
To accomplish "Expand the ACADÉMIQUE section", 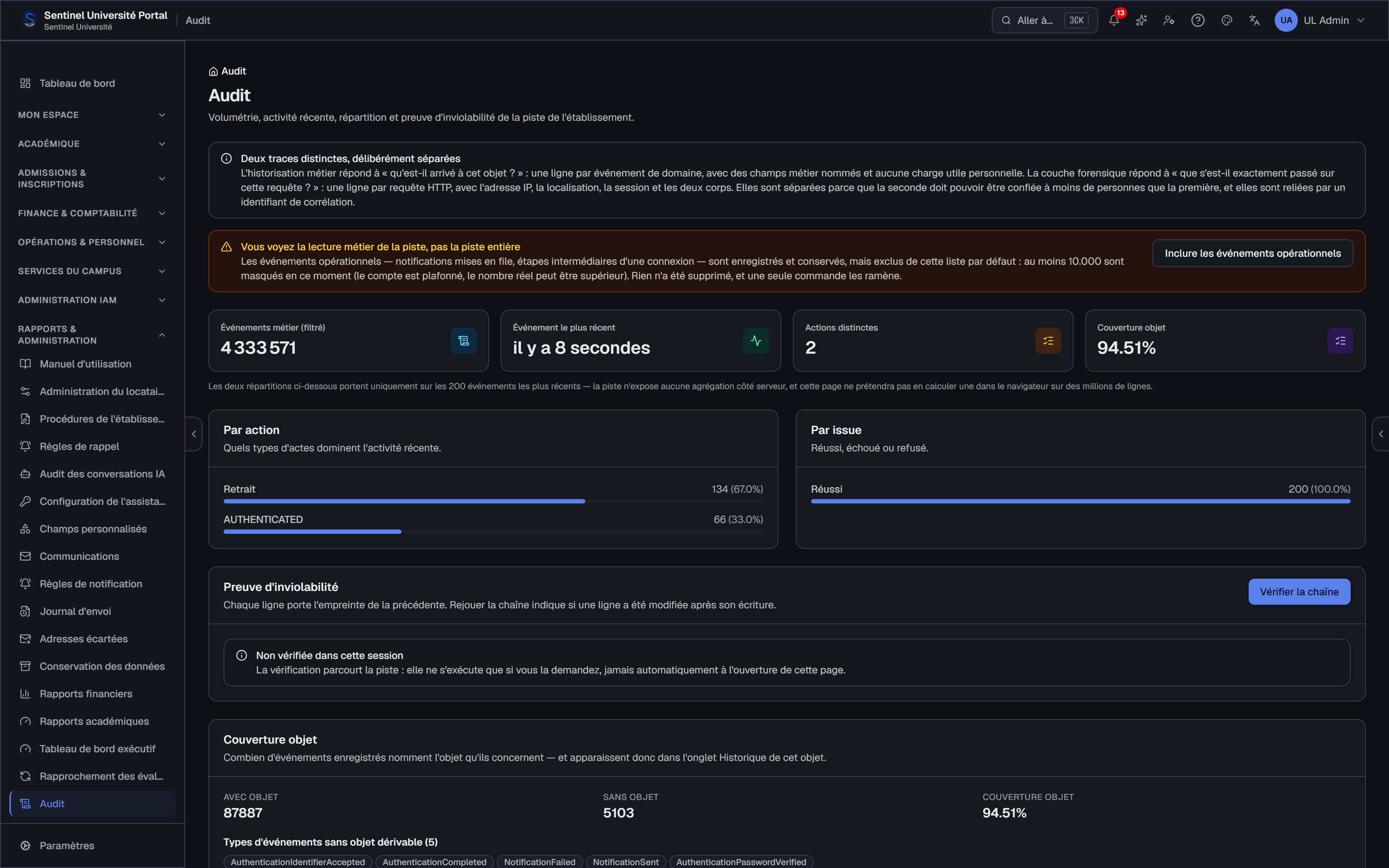I will 92,144.
